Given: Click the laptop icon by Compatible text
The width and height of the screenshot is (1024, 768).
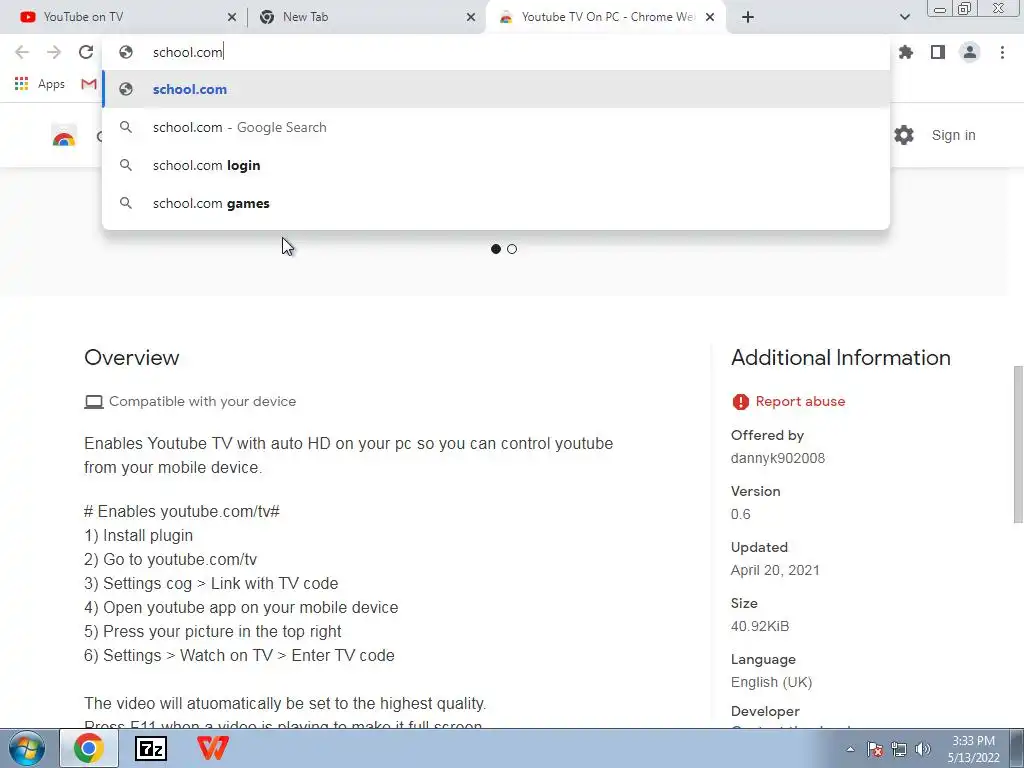Looking at the screenshot, I should [94, 402].
